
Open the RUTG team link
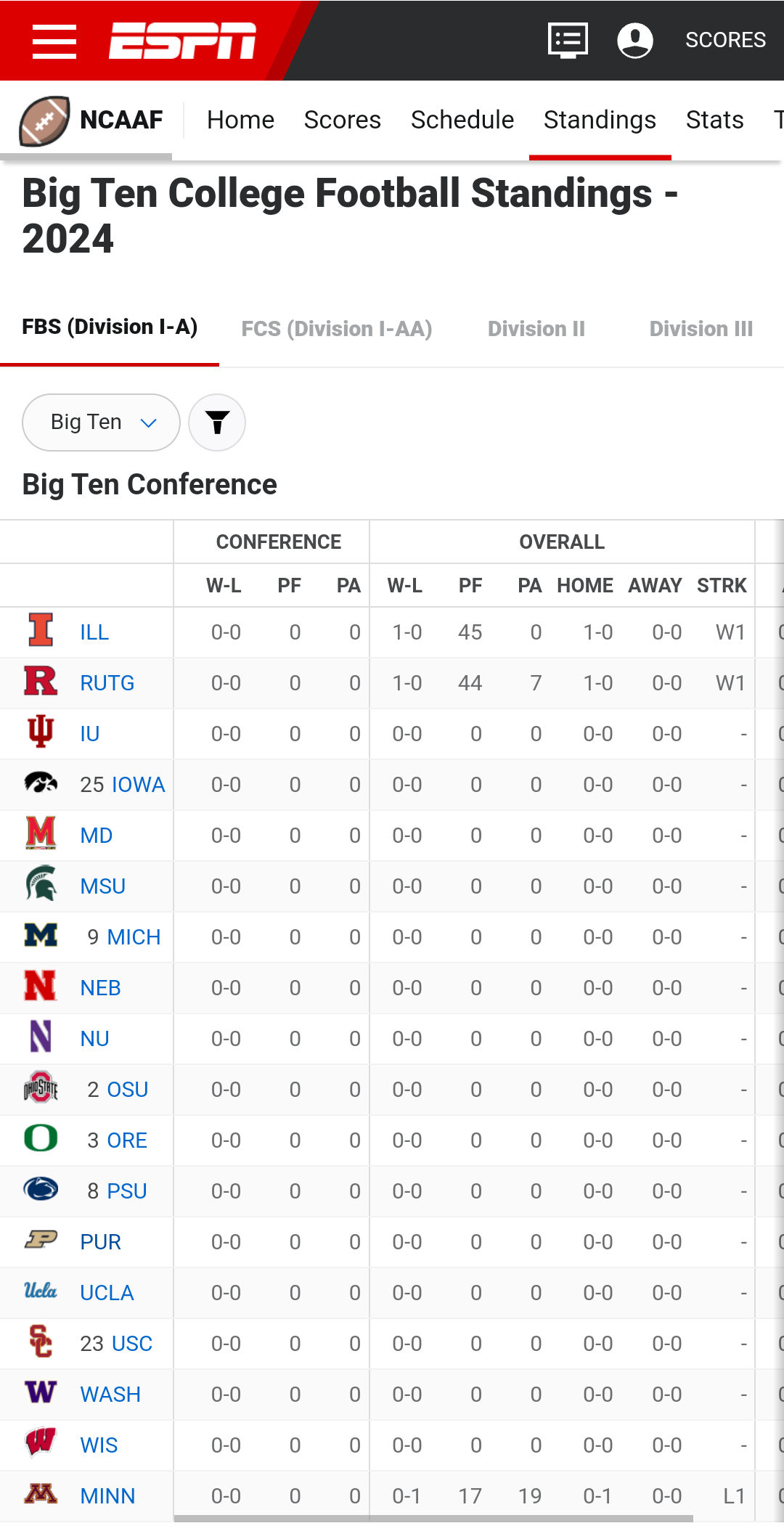[107, 683]
